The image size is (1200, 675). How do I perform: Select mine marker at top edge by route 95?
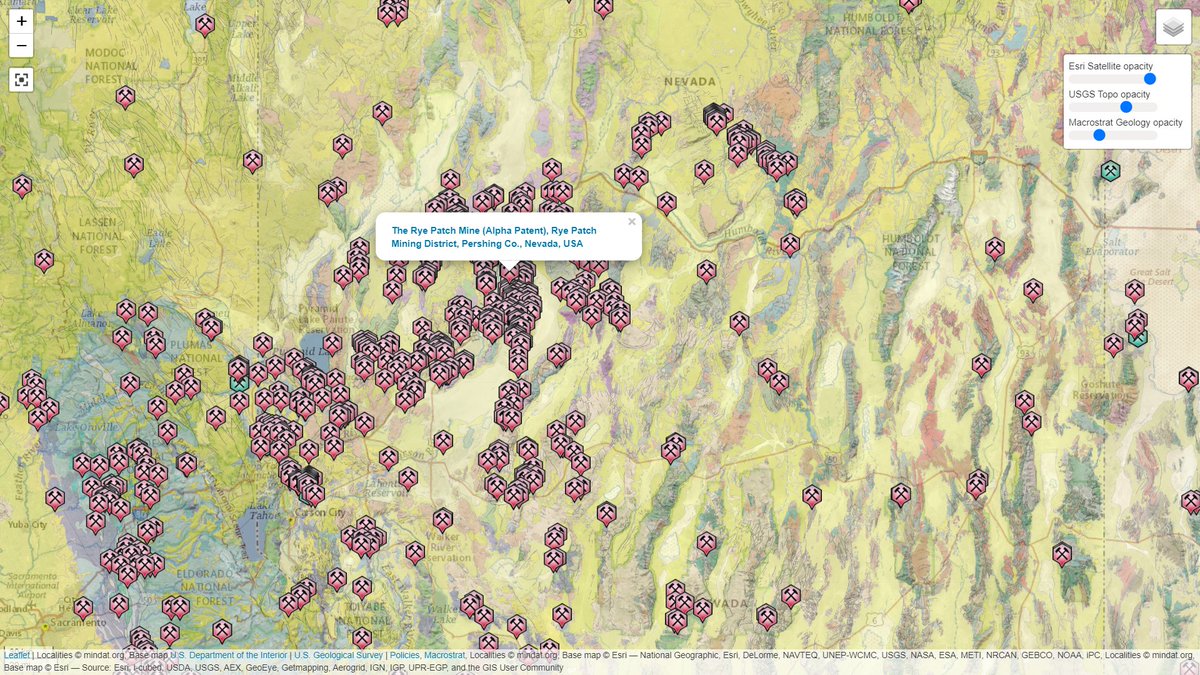tap(603, 8)
